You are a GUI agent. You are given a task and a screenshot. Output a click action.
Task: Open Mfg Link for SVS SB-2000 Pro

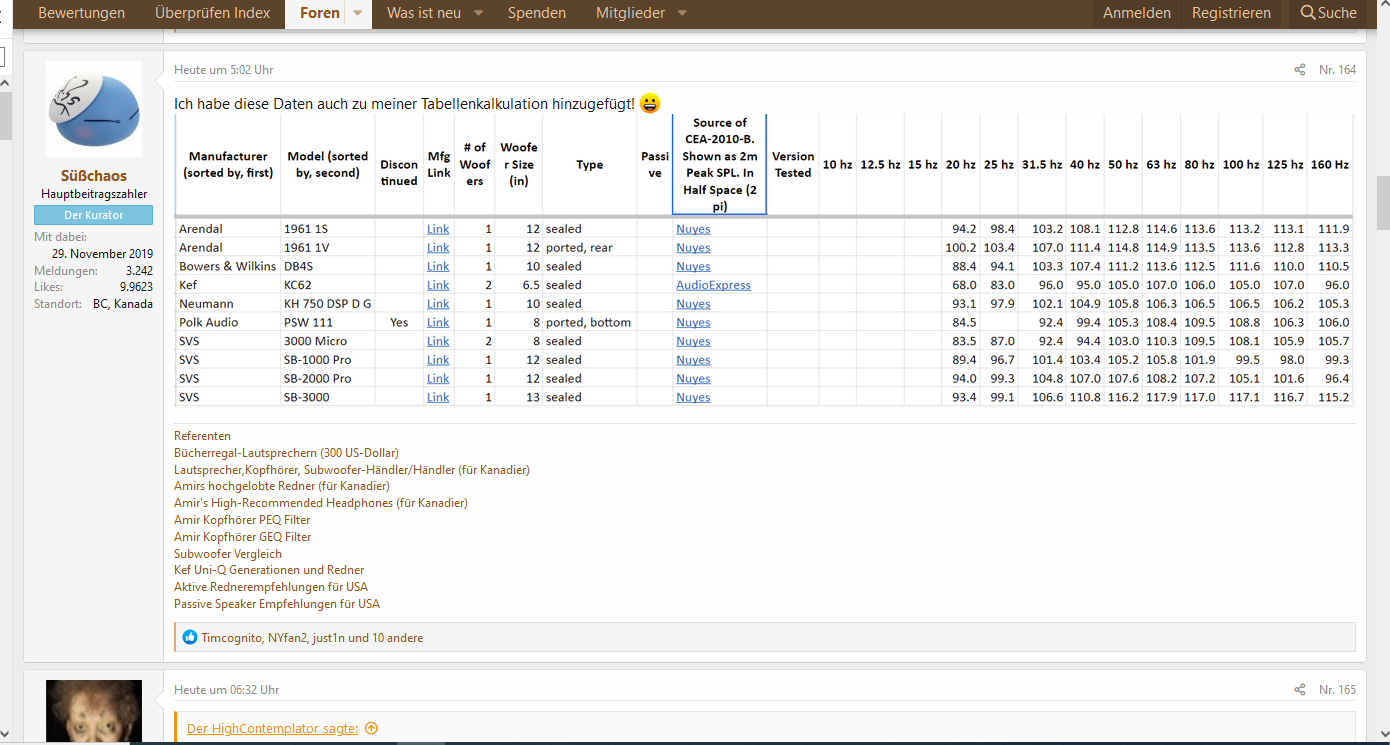(438, 379)
